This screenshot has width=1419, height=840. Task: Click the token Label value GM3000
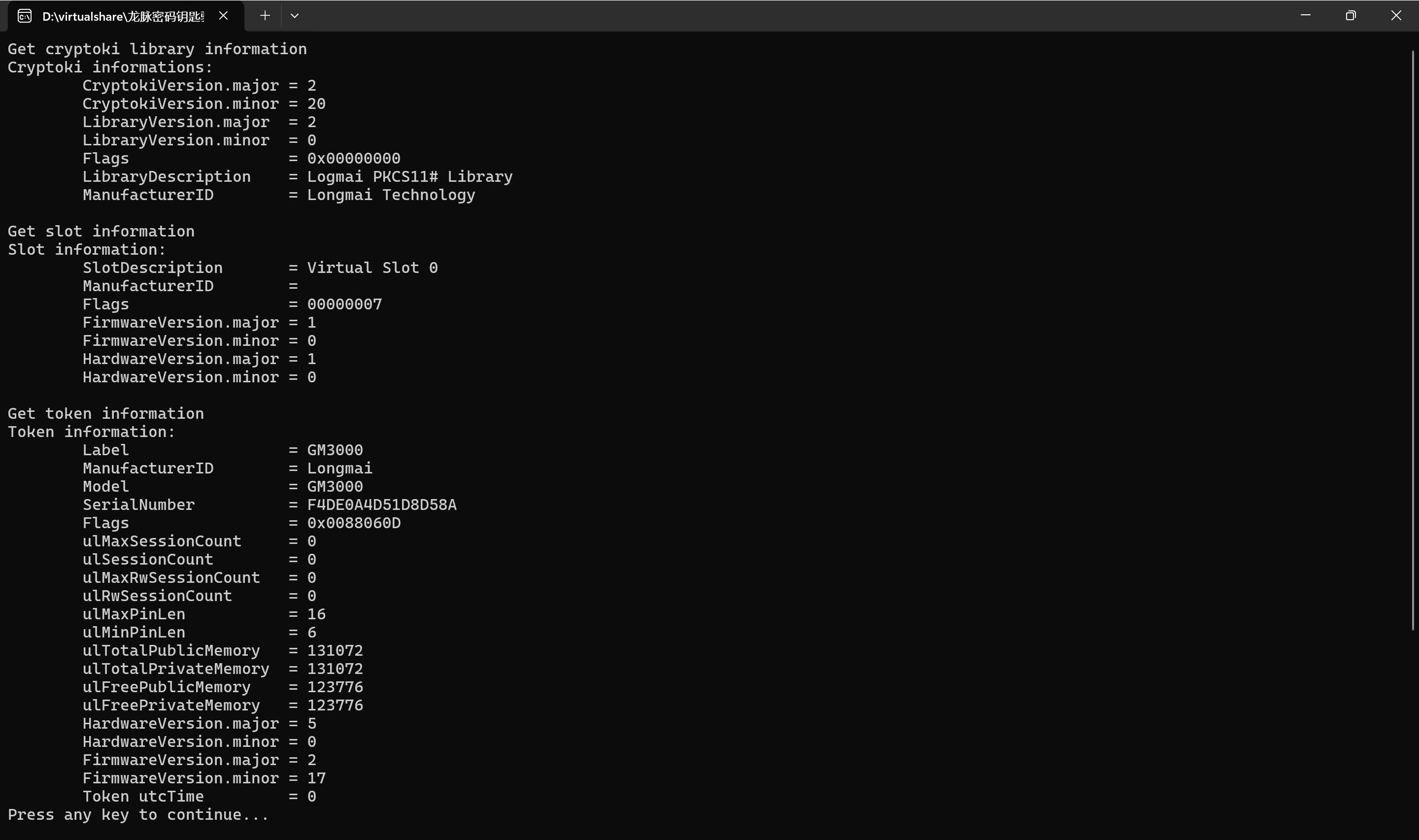(x=335, y=450)
